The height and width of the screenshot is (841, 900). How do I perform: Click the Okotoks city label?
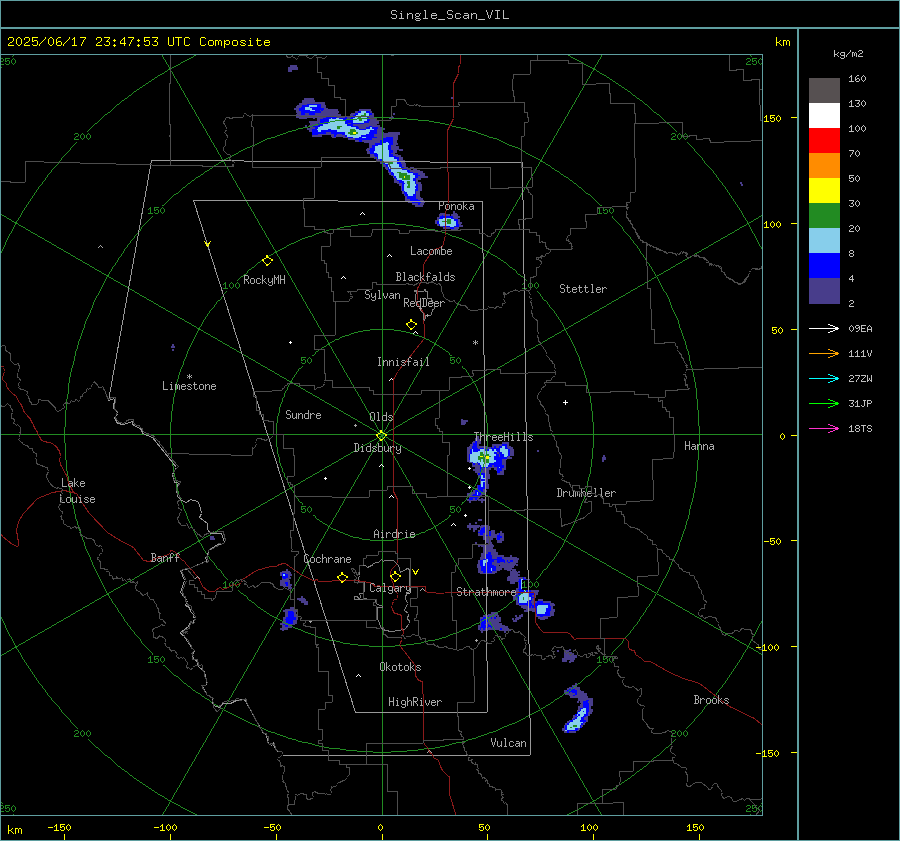tap(400, 667)
